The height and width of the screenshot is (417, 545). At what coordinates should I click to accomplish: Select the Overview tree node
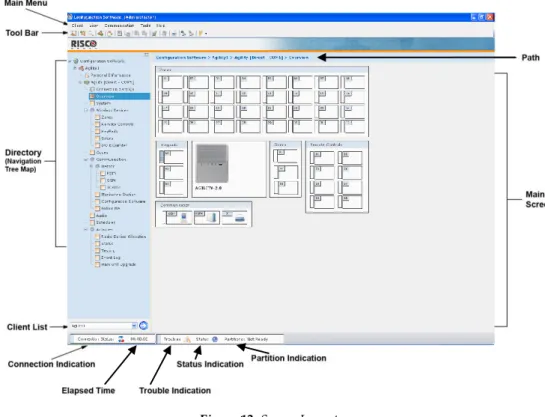(120, 96)
